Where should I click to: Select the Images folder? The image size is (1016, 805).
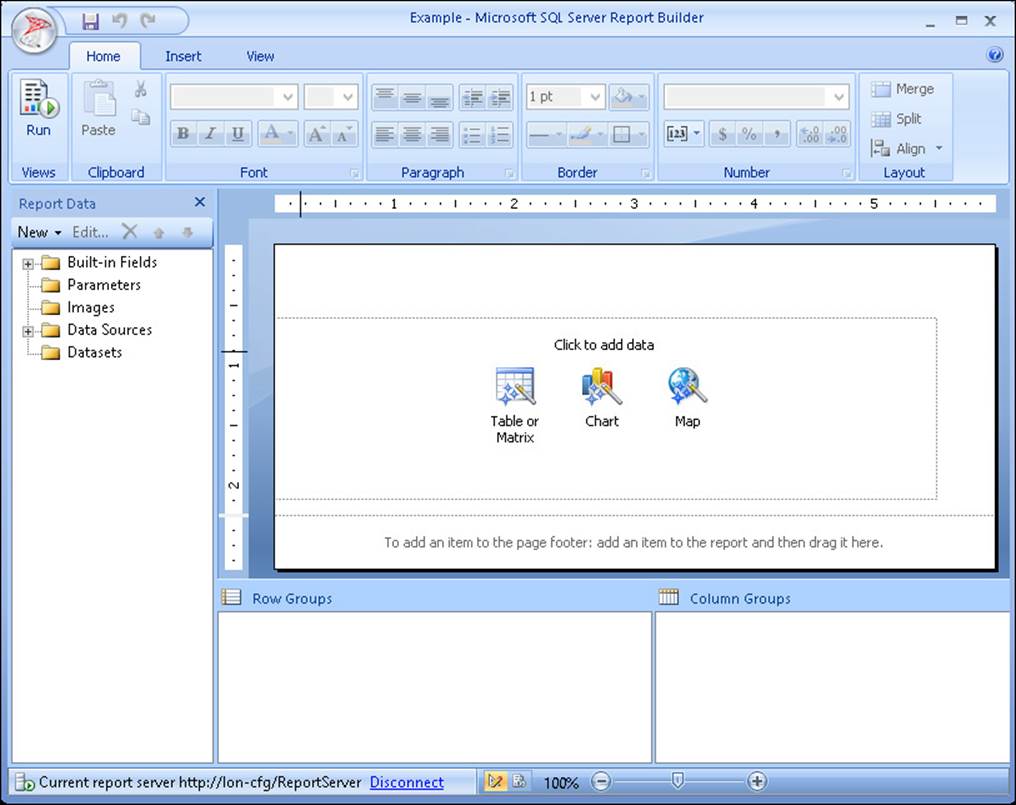[x=78, y=307]
